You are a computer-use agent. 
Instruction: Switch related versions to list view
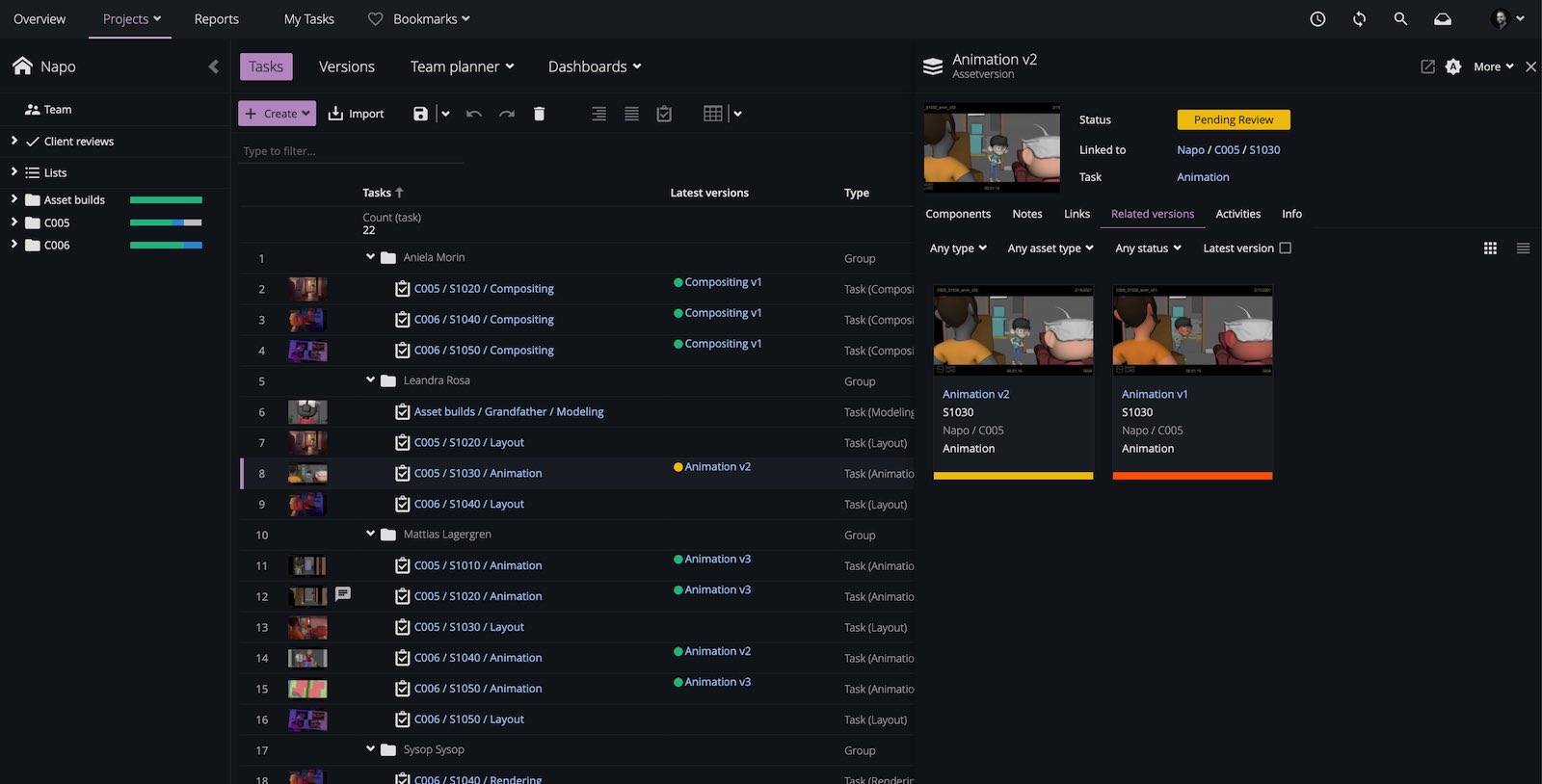pos(1523,248)
